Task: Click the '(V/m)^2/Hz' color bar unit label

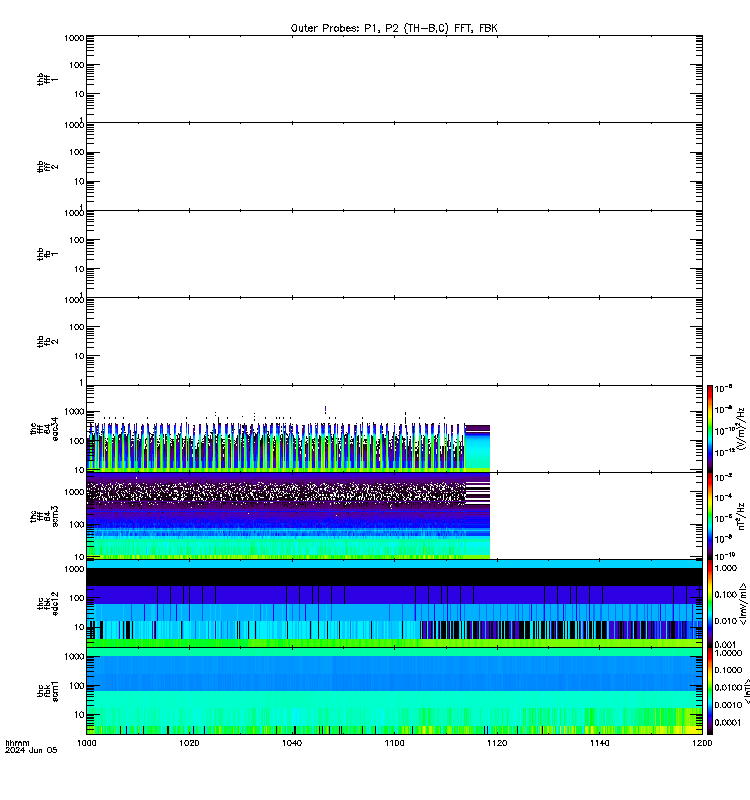Action: coord(742,429)
